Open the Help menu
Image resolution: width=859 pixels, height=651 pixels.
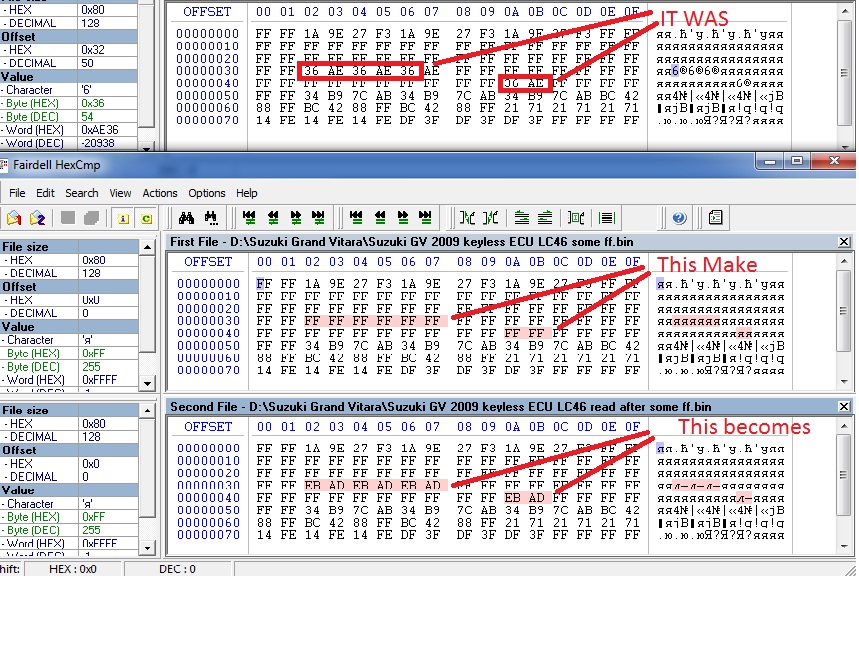pyautogui.click(x=247, y=193)
